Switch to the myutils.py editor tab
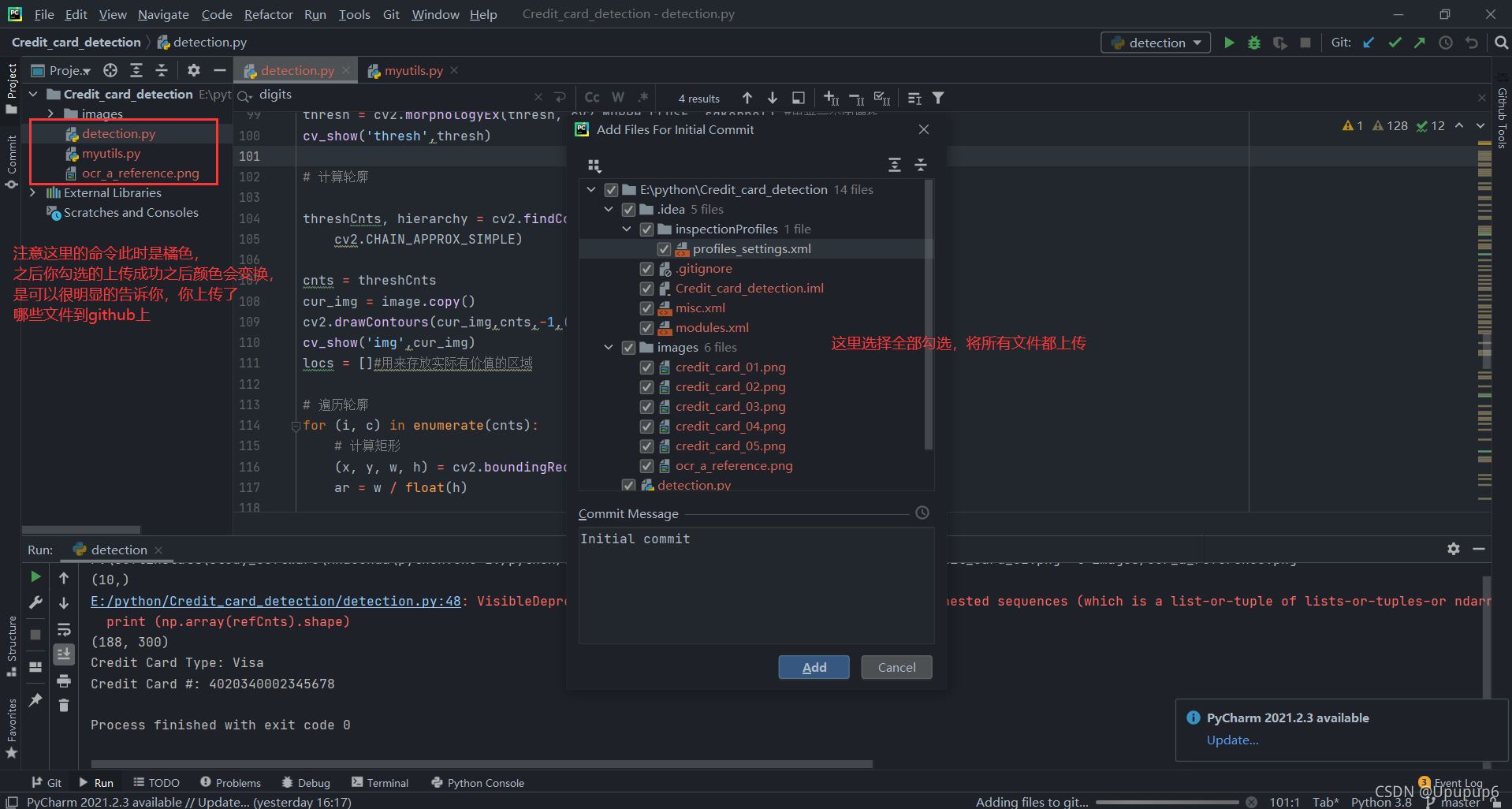This screenshot has height=809, width=1512. click(x=413, y=71)
